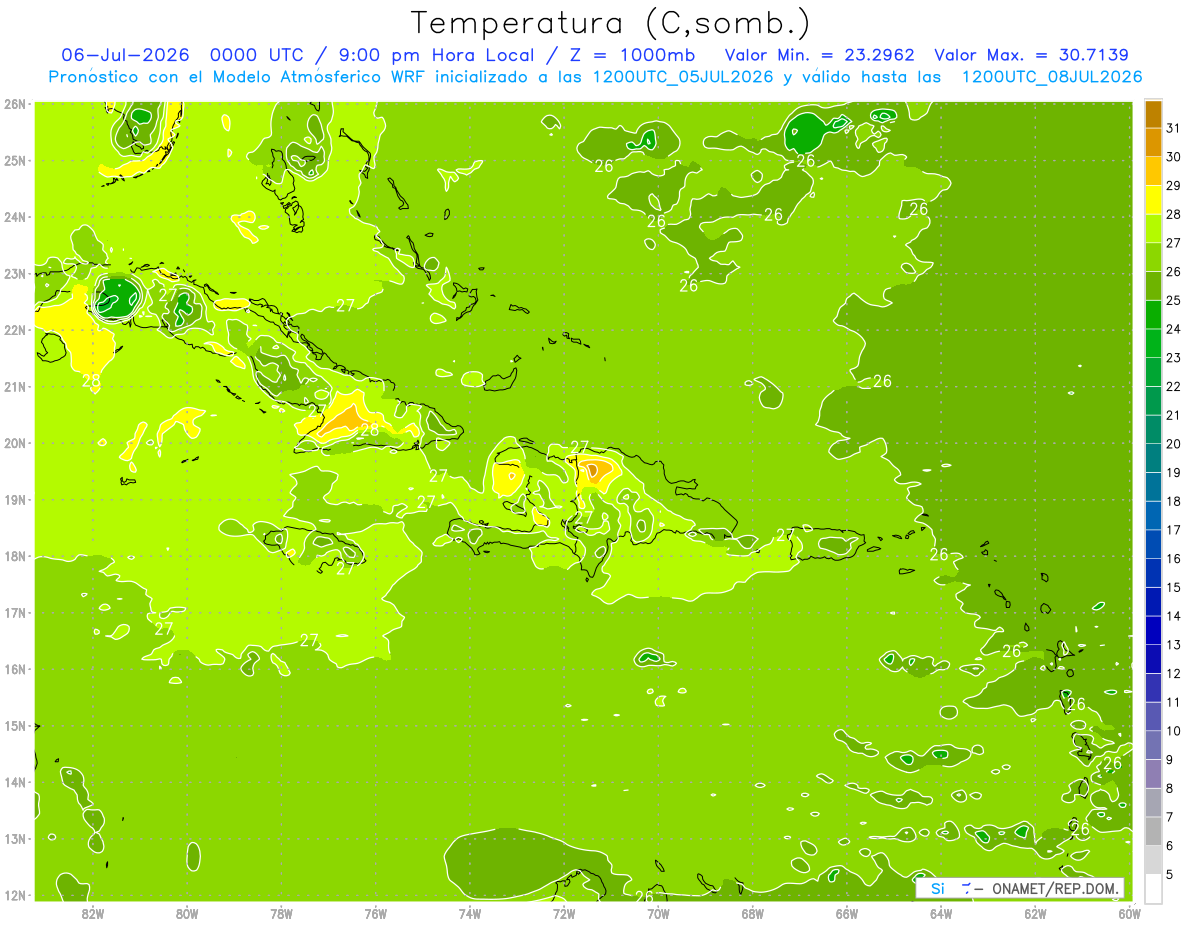Click the '60W' longitude axis label
The width and height of the screenshot is (1200, 927).
pos(1129,913)
